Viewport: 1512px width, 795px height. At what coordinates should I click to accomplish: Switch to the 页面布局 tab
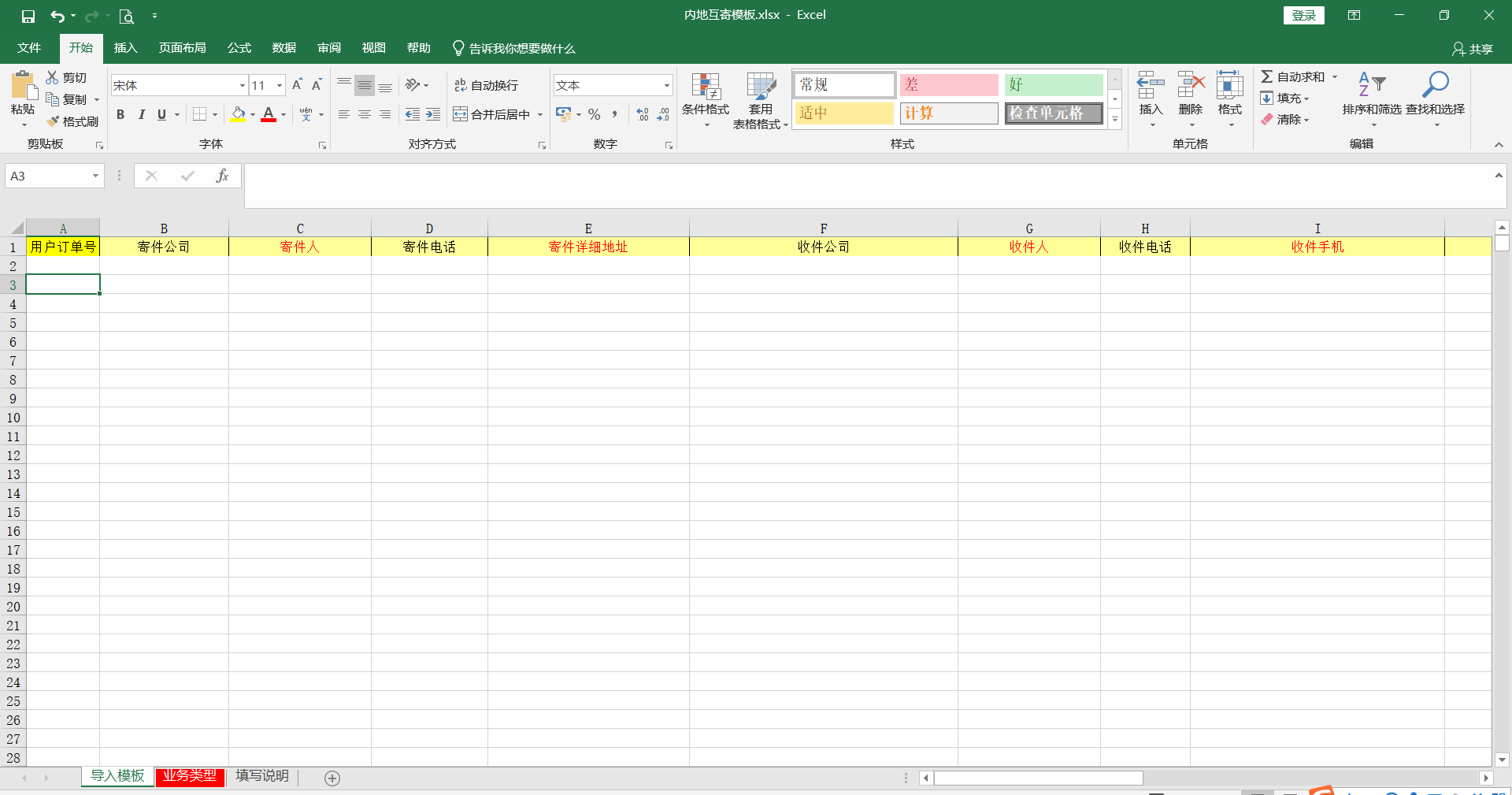[182, 48]
